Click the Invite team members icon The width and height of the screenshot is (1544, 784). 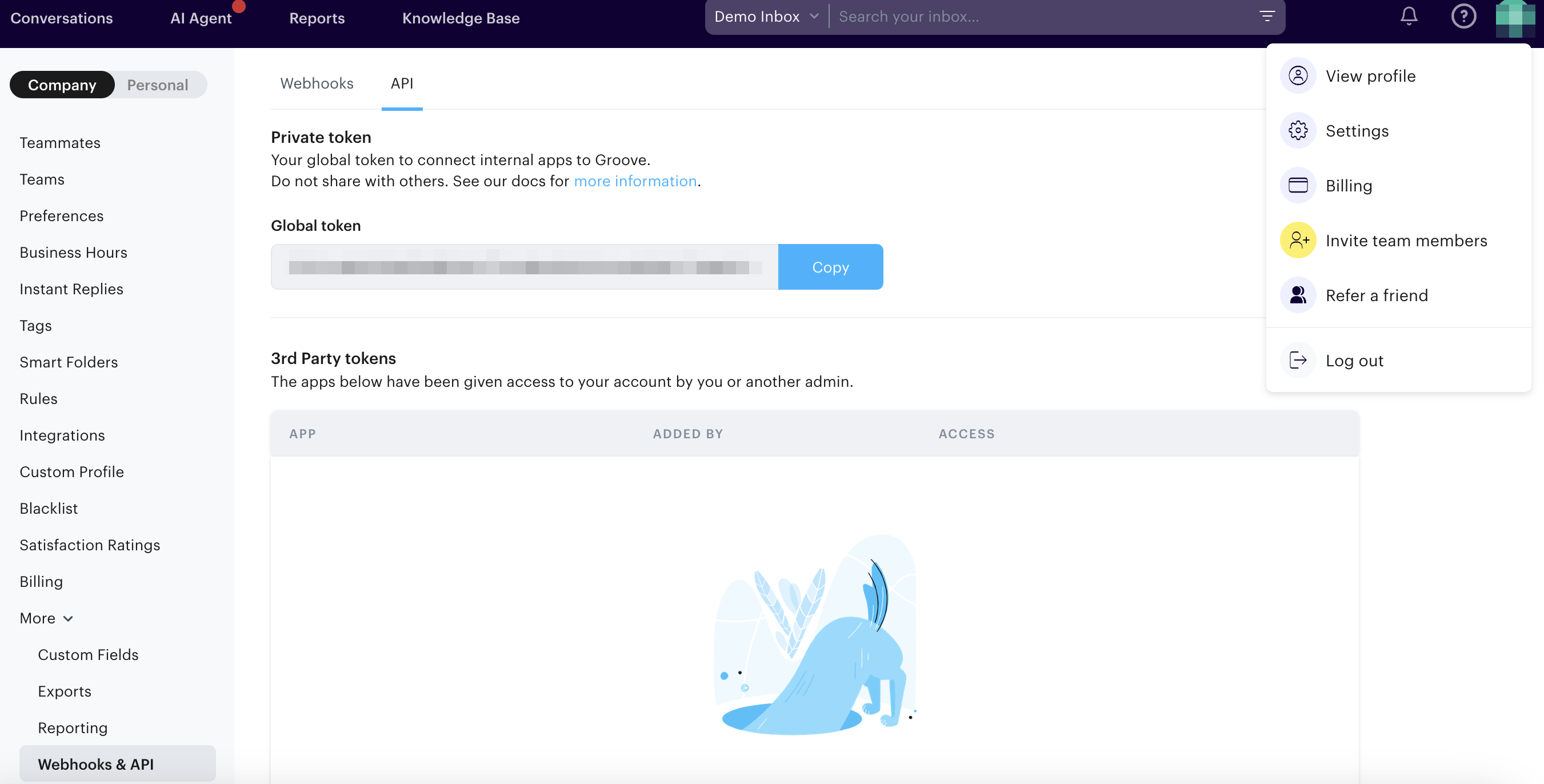point(1298,241)
